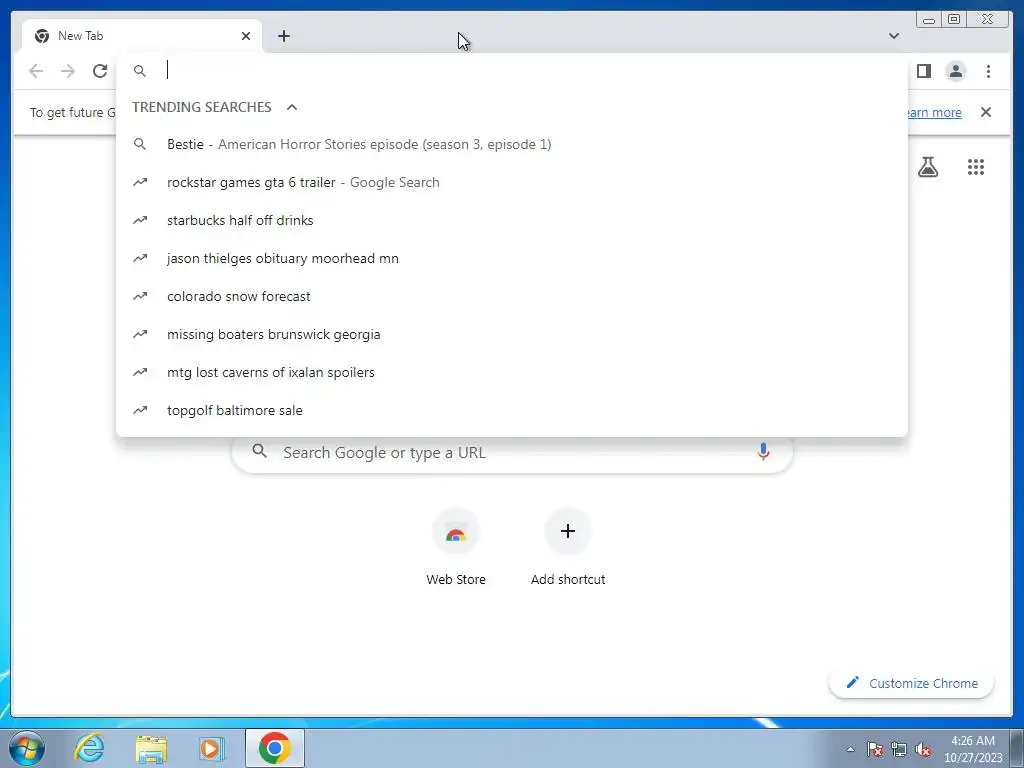Open the Search Labs flask icon
Image resolution: width=1024 pixels, height=768 pixels.
[927, 167]
